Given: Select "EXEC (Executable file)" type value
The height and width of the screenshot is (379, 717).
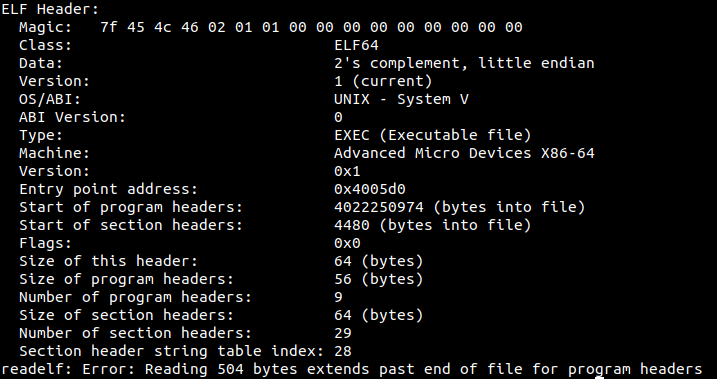Looking at the screenshot, I should tap(433, 135).
